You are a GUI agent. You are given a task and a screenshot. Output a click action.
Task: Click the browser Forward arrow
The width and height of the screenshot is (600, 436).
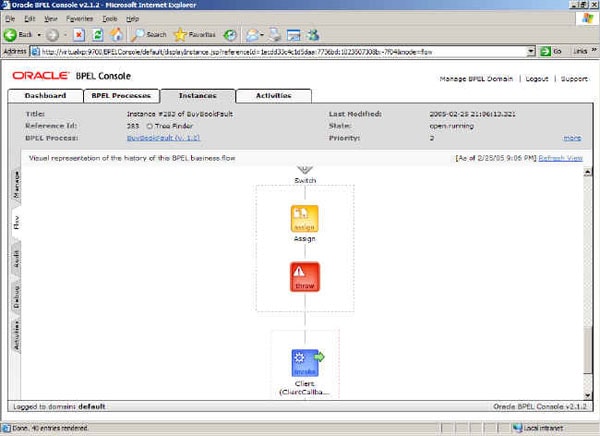coord(52,35)
